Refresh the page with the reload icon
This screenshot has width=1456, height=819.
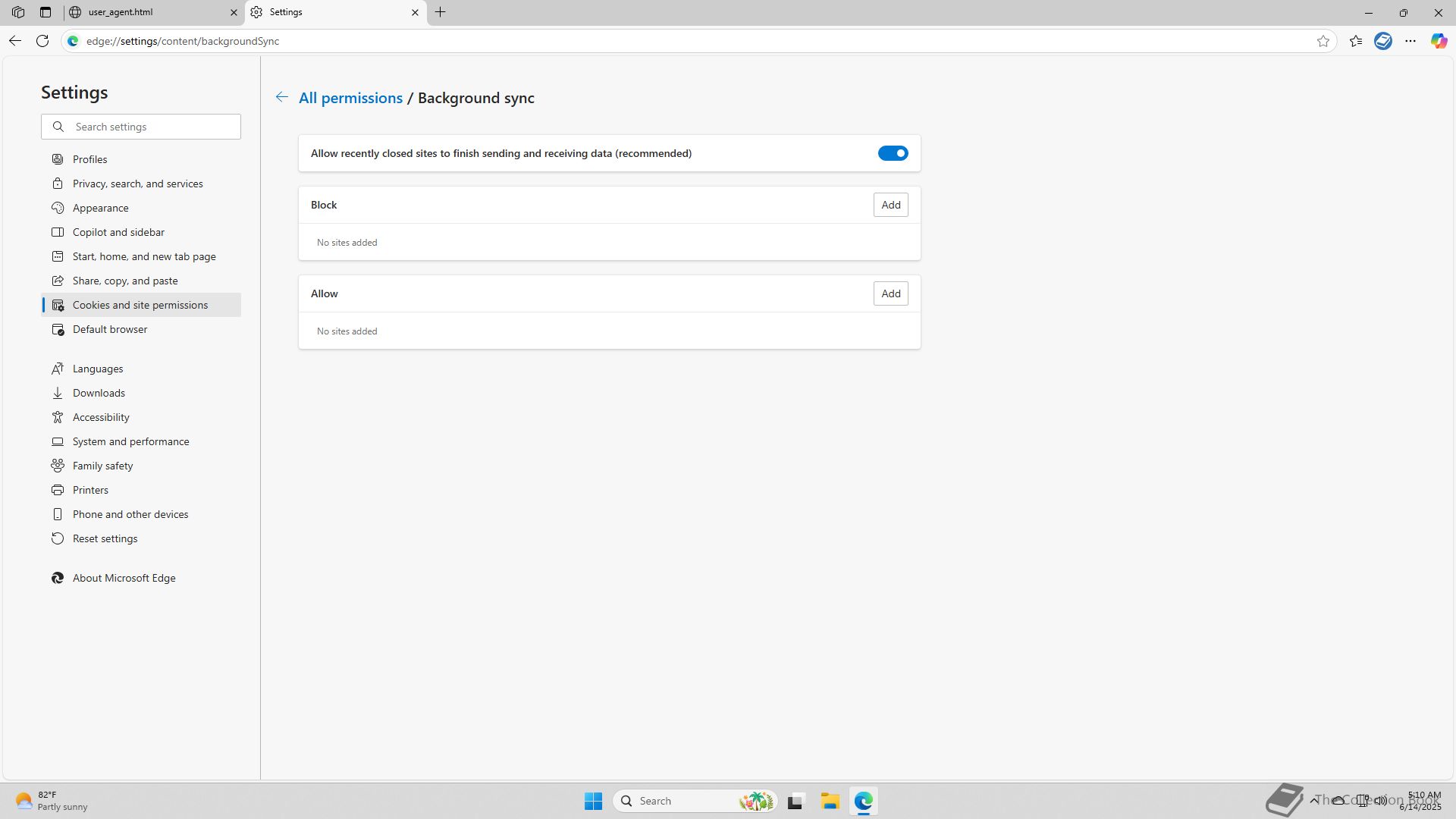coord(42,41)
